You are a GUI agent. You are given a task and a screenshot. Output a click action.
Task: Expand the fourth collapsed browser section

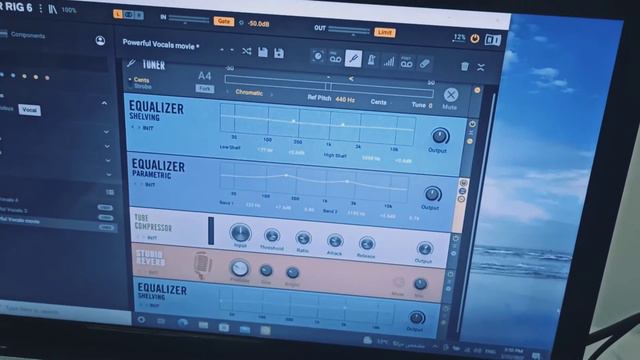(109, 174)
